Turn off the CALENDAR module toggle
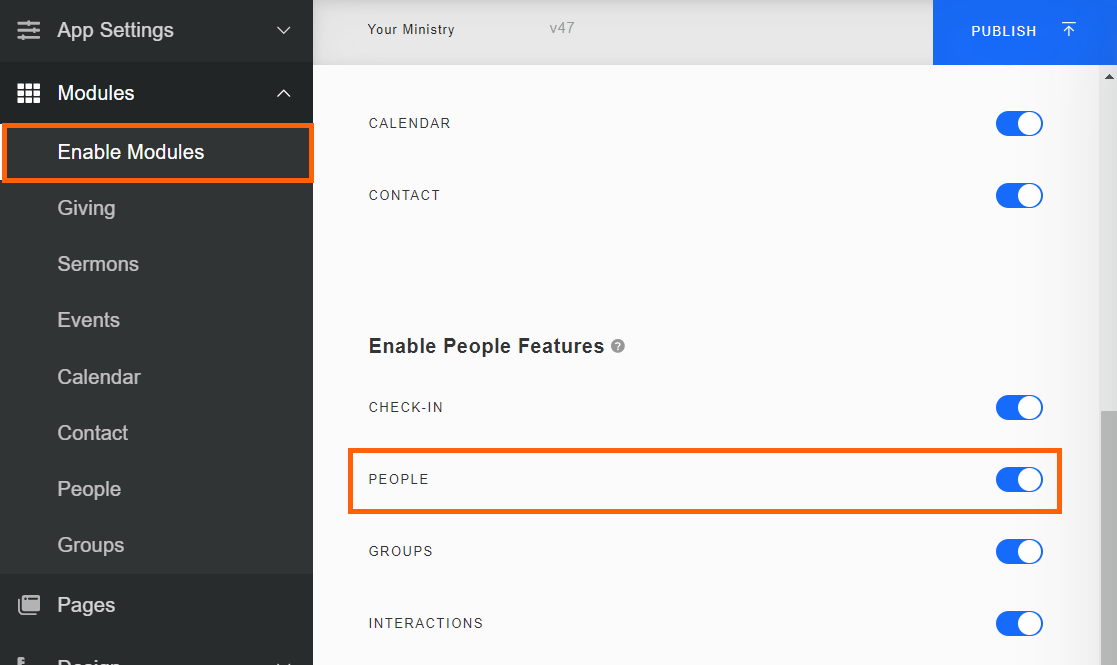 [1019, 123]
